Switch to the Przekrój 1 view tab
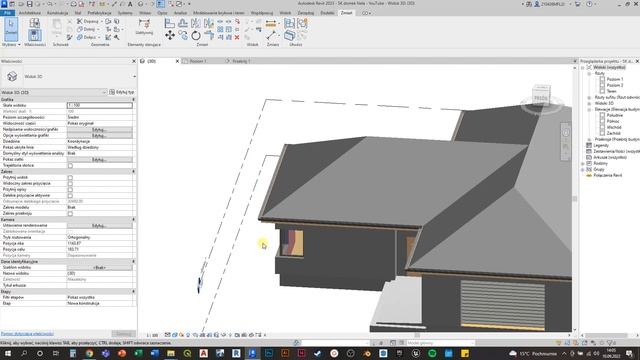This screenshot has width=640, height=360. (x=241, y=61)
